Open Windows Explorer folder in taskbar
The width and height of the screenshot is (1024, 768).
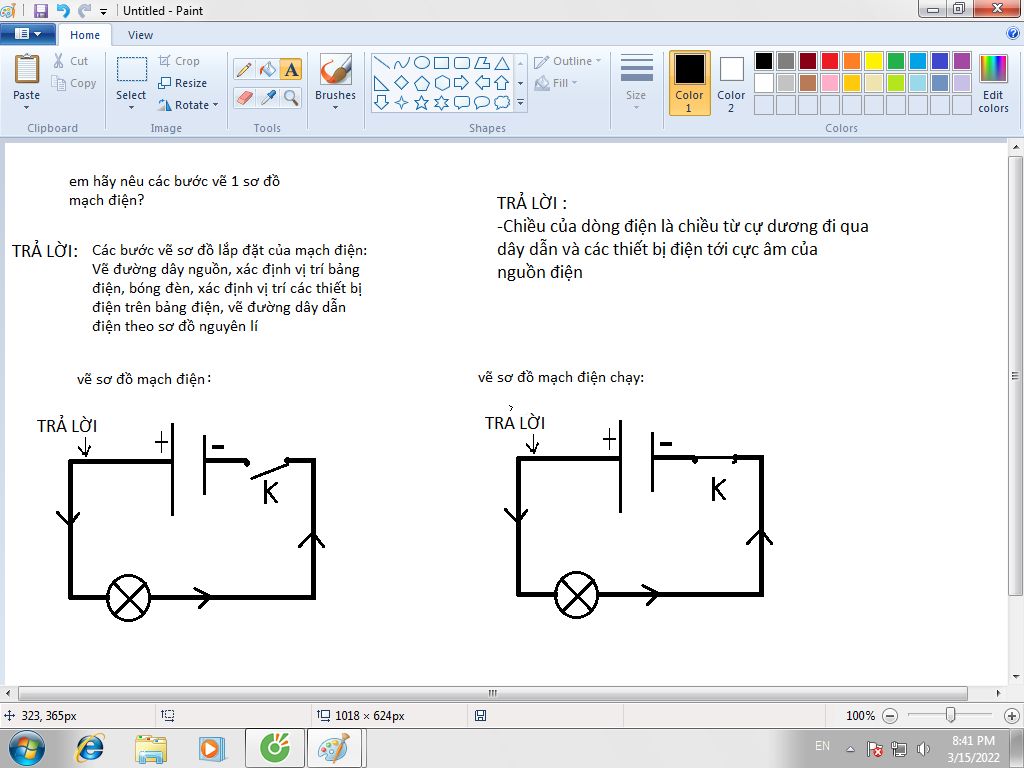pyautogui.click(x=151, y=748)
